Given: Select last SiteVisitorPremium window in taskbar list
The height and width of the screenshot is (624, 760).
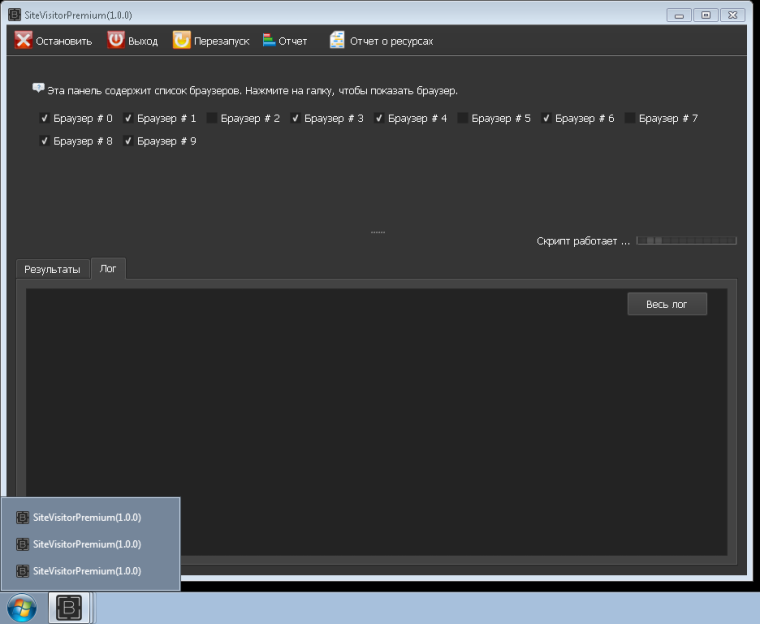Looking at the screenshot, I should coord(87,570).
